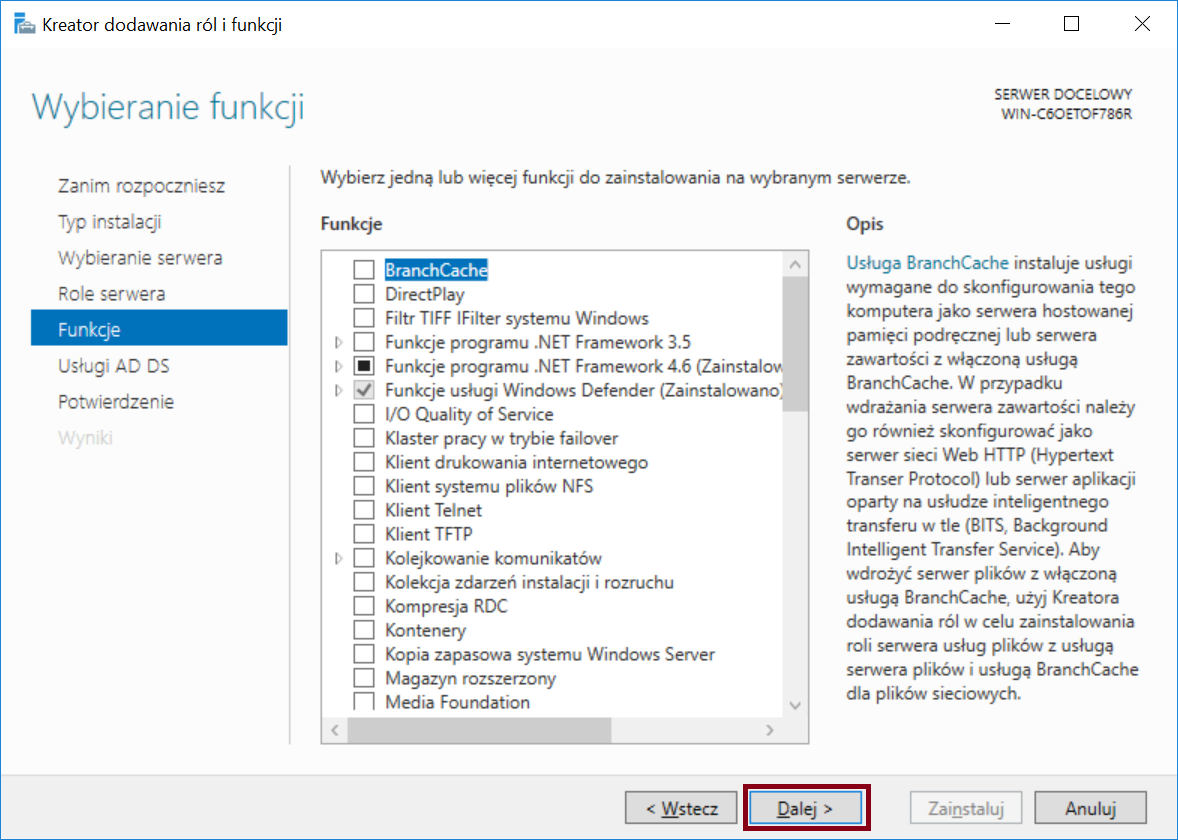Enable the BranchCache feature checkbox

click(364, 270)
